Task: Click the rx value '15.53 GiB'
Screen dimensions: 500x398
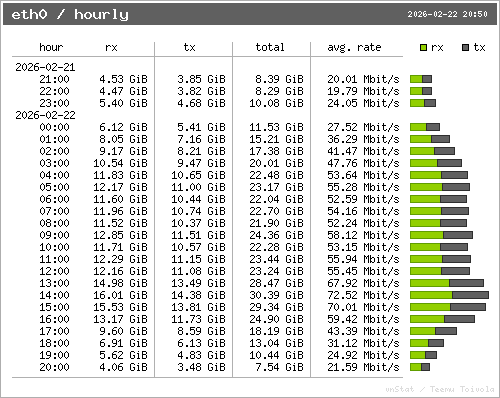Action: click(x=120, y=307)
